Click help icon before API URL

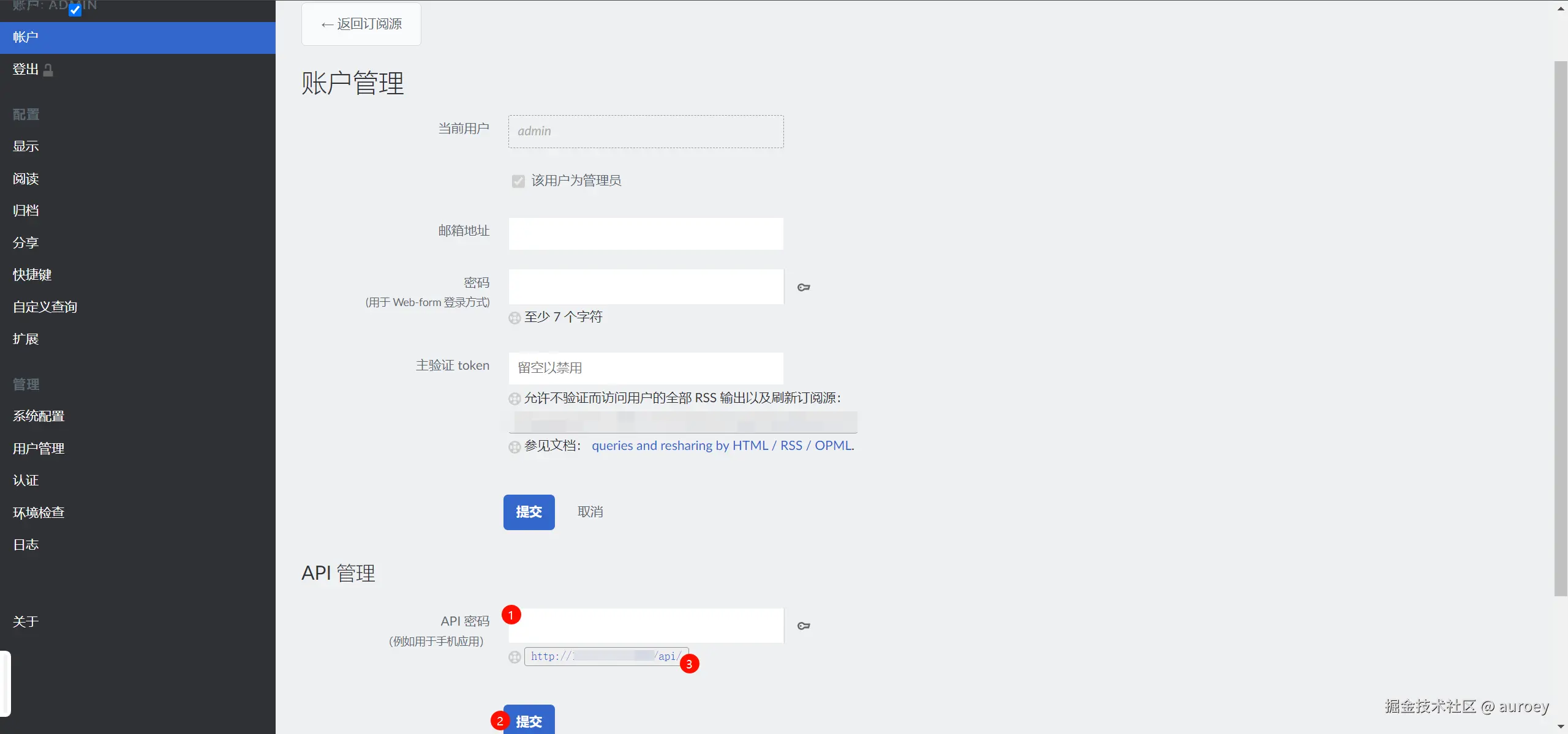click(x=514, y=657)
